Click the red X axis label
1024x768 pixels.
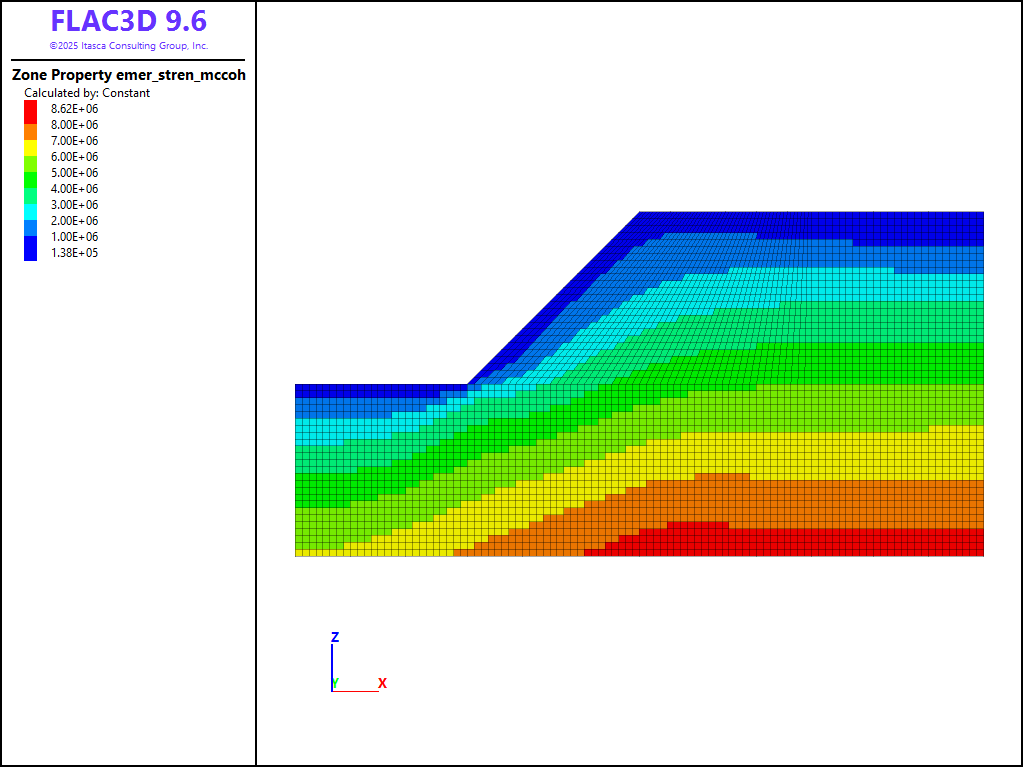(x=382, y=683)
